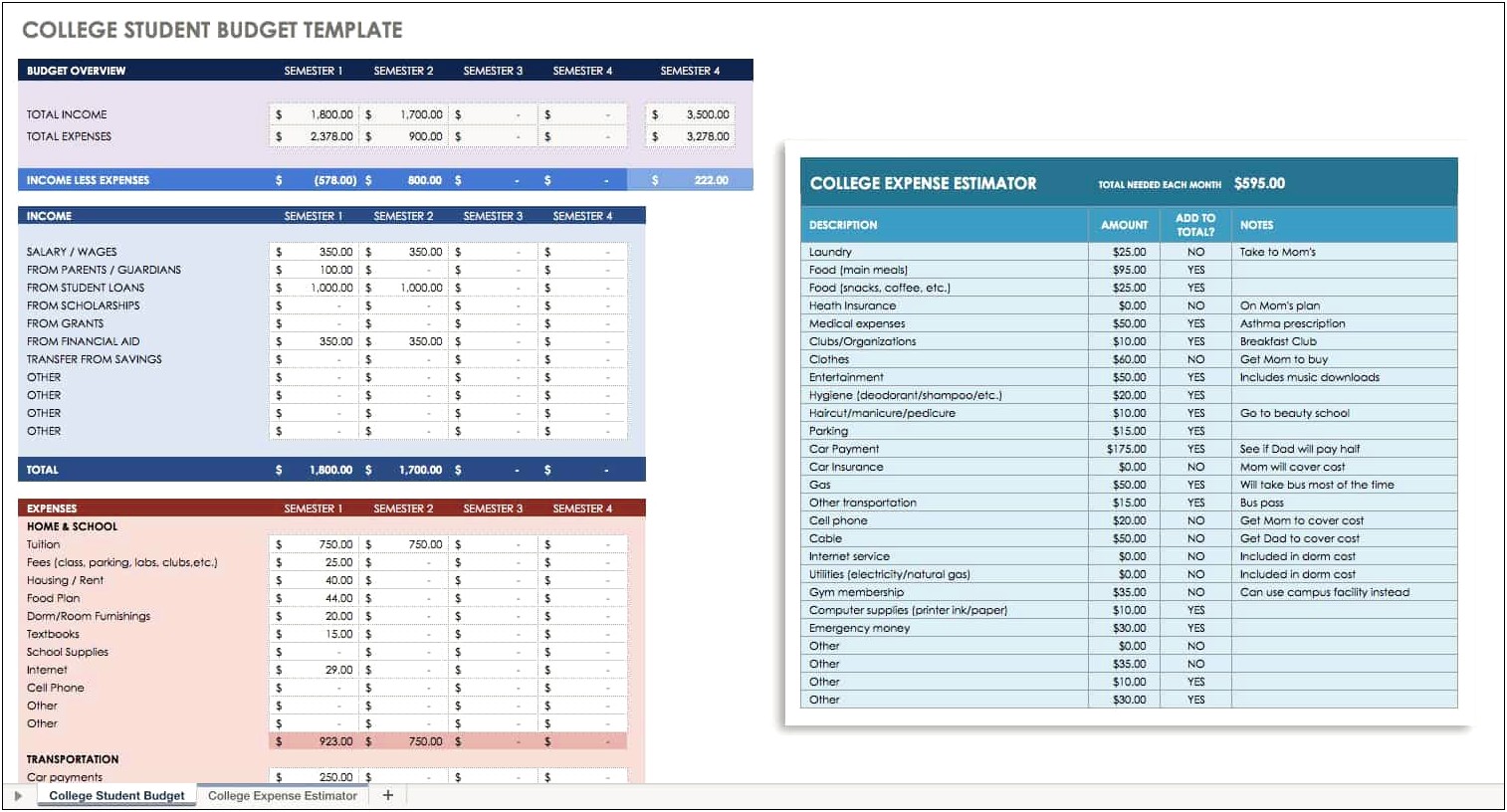Click FROM STUDENT LOANS row label
Screen dimensions: 1507x812
(x=86, y=288)
